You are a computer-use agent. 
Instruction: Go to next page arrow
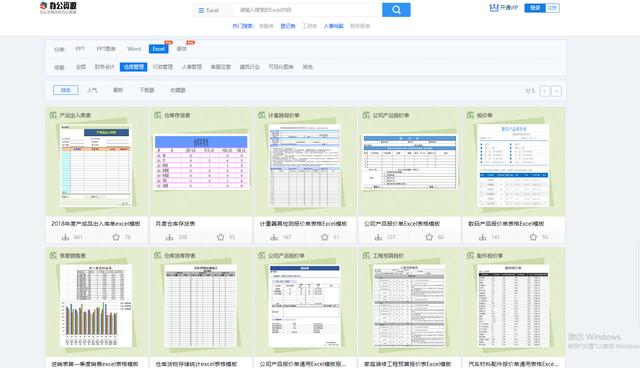tap(556, 91)
